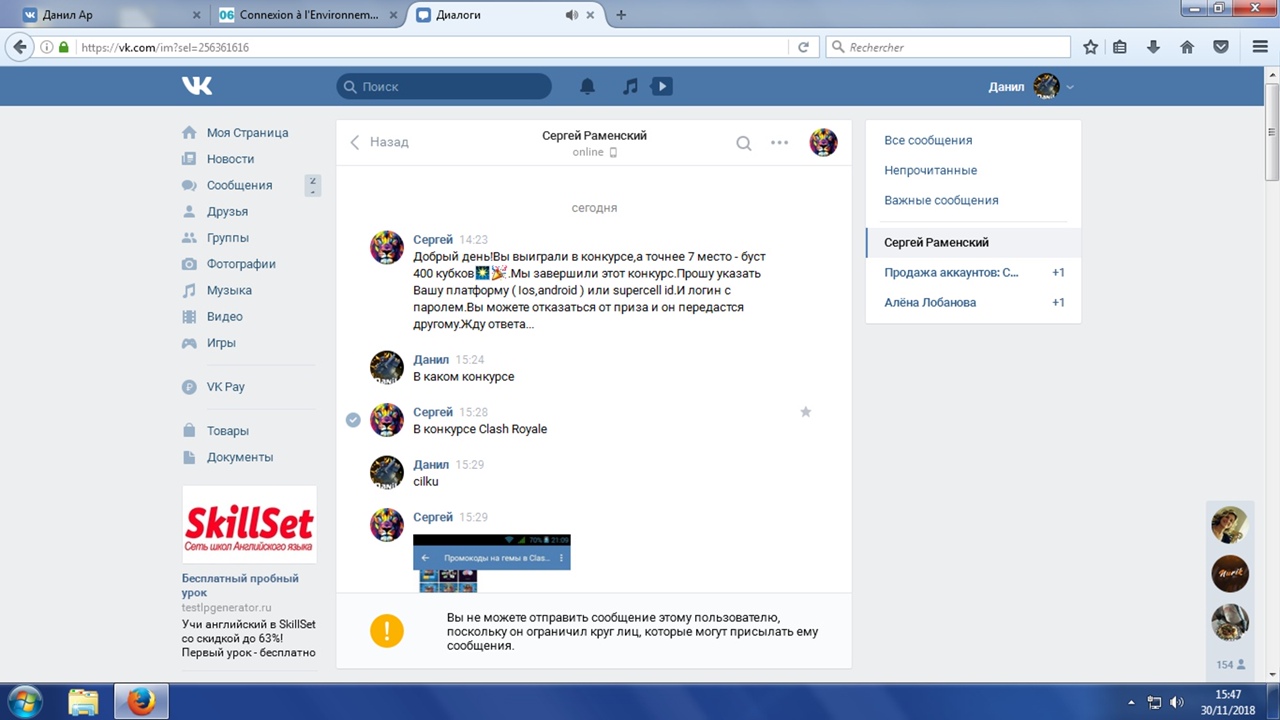The image size is (1280, 720).
Task: Click the VK logo in header
Action: point(197,87)
